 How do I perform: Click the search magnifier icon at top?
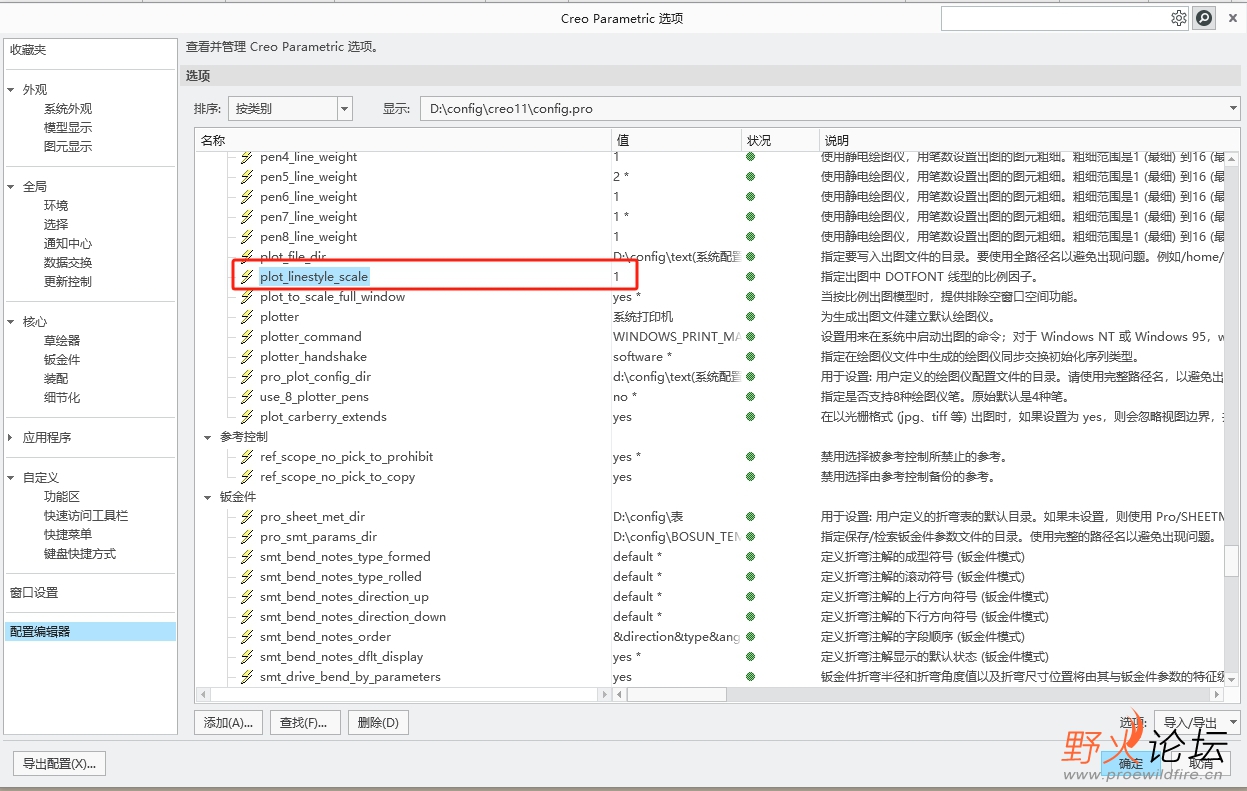(1205, 18)
